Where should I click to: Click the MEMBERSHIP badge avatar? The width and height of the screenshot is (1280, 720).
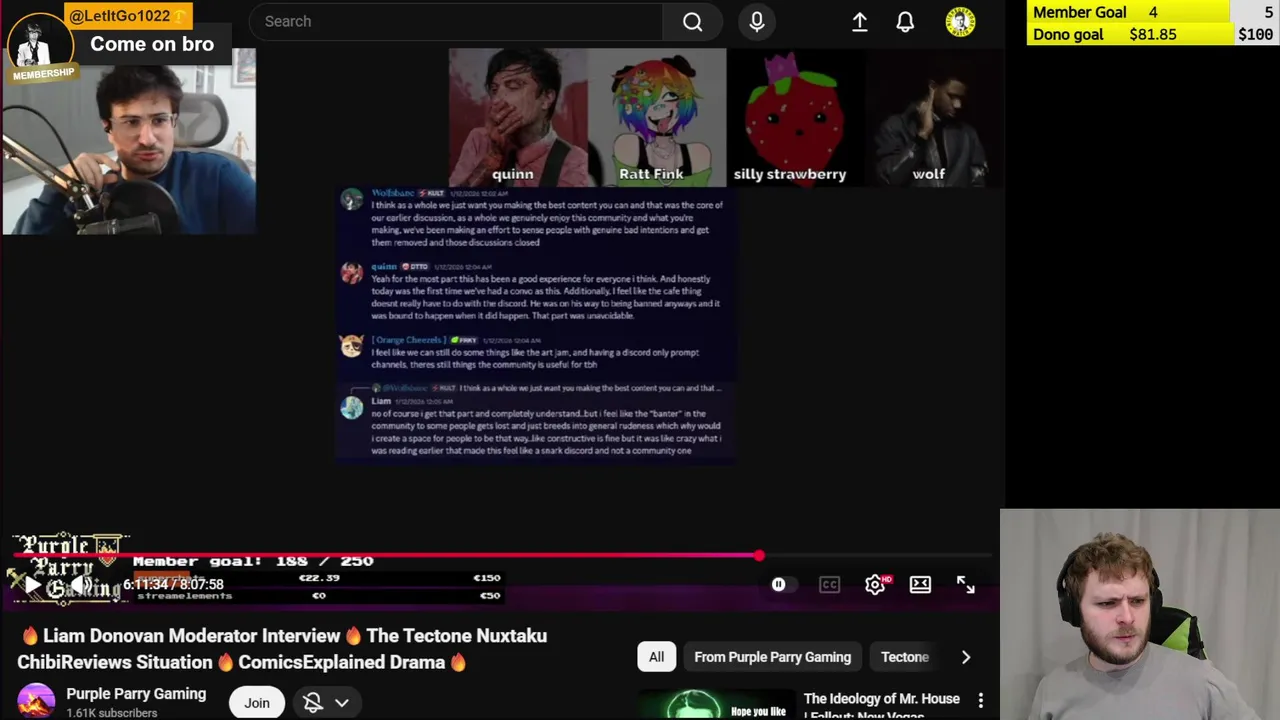(41, 46)
